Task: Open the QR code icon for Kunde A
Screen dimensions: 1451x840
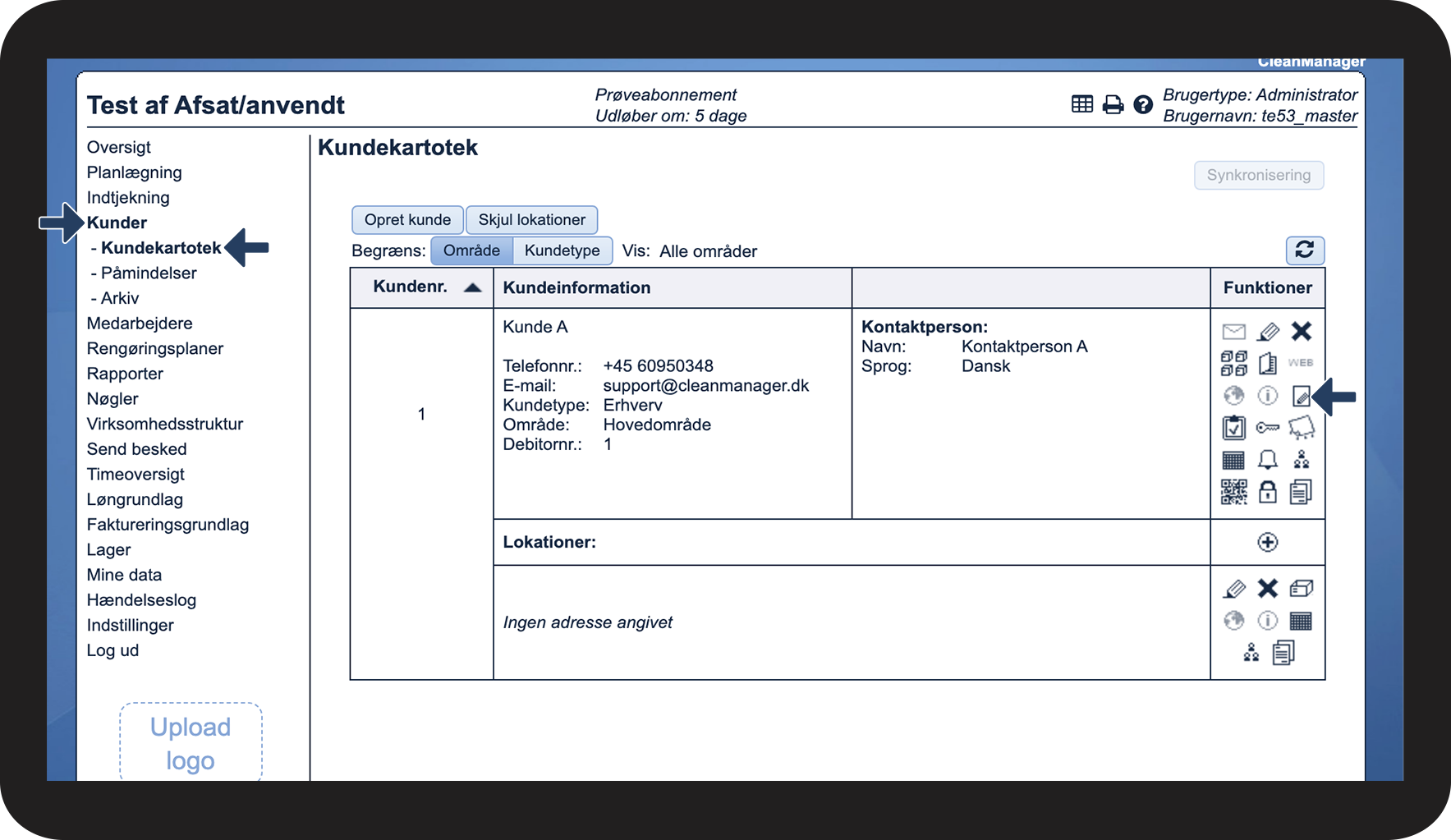Action: tap(1233, 492)
